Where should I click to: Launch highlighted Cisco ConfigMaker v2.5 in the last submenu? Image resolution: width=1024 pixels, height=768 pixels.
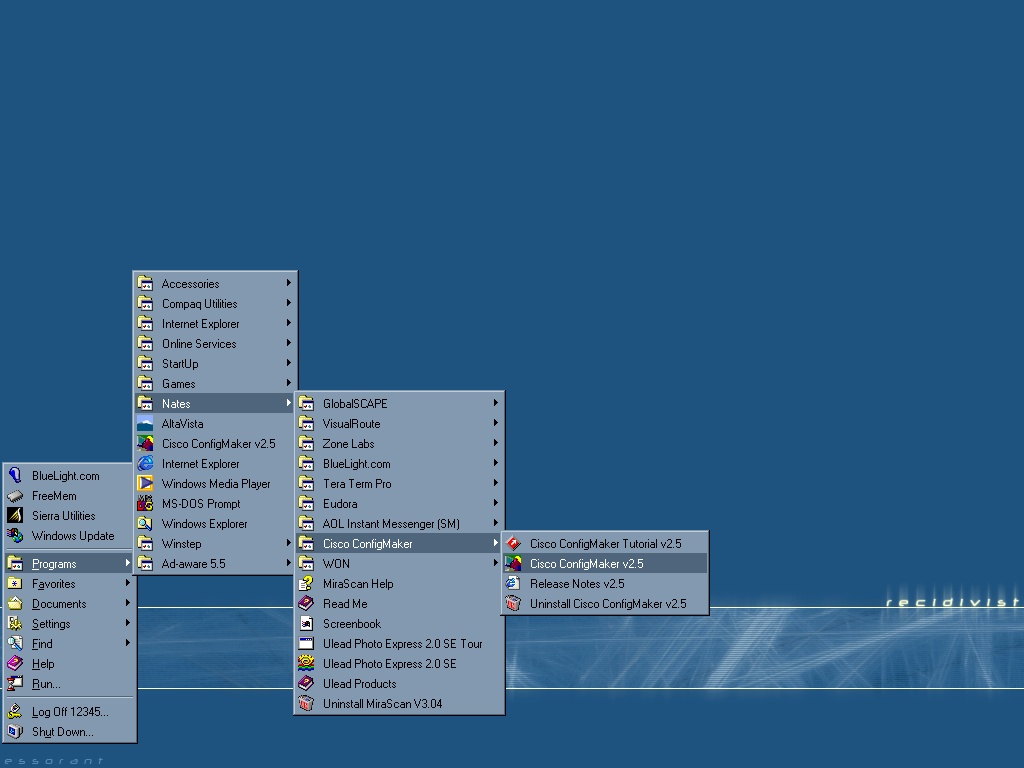(x=605, y=564)
